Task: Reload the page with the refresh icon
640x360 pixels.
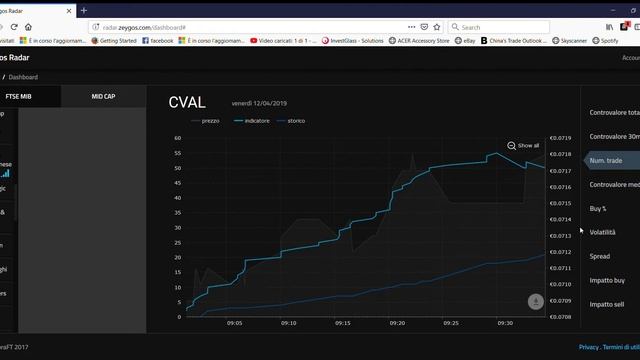Action: pyautogui.click(x=14, y=27)
